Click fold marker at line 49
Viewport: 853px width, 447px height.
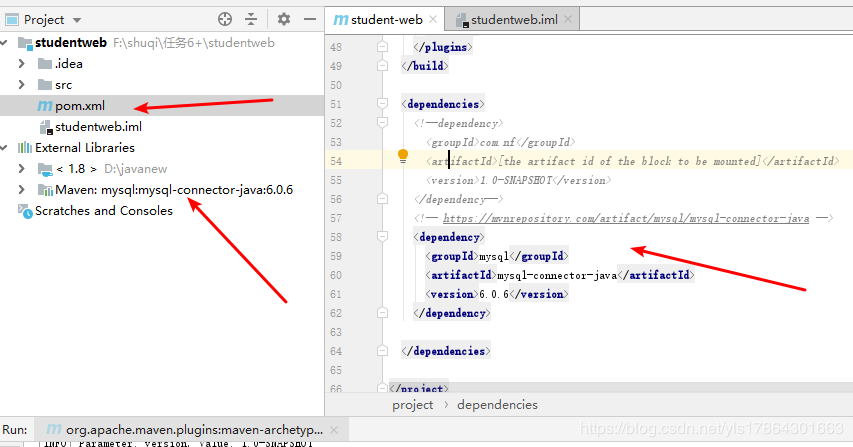382,66
